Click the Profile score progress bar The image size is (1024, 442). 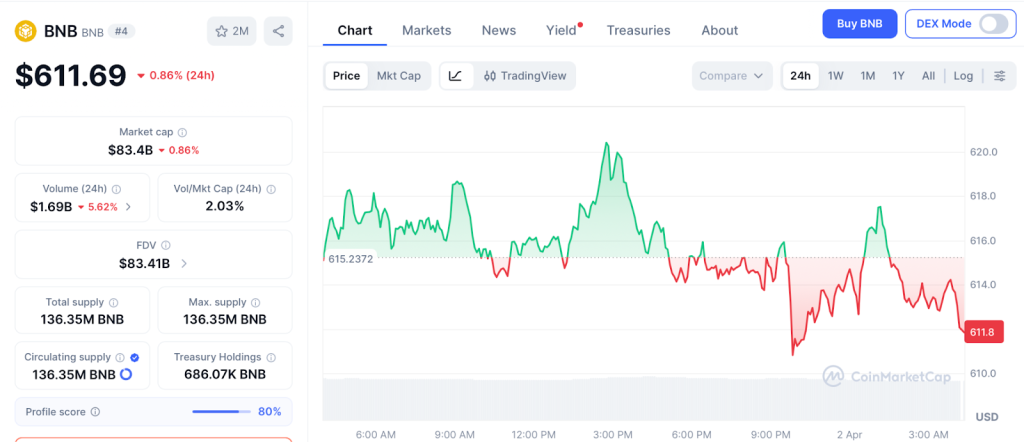221,411
